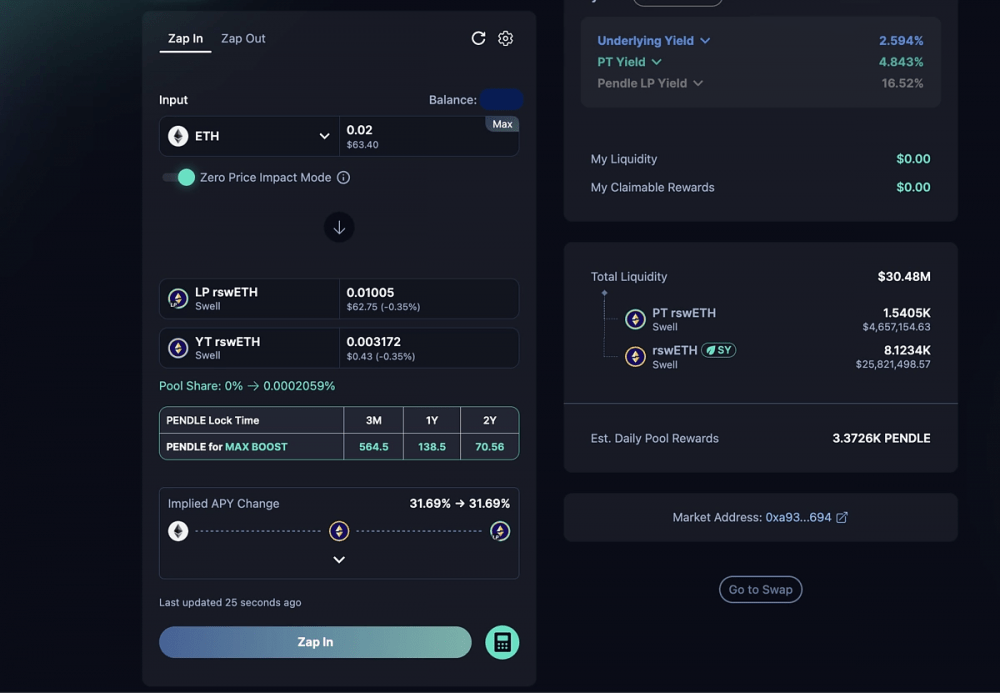Click the My Claimable Rewards $0.00 value
The image size is (1000, 693).
tap(913, 187)
